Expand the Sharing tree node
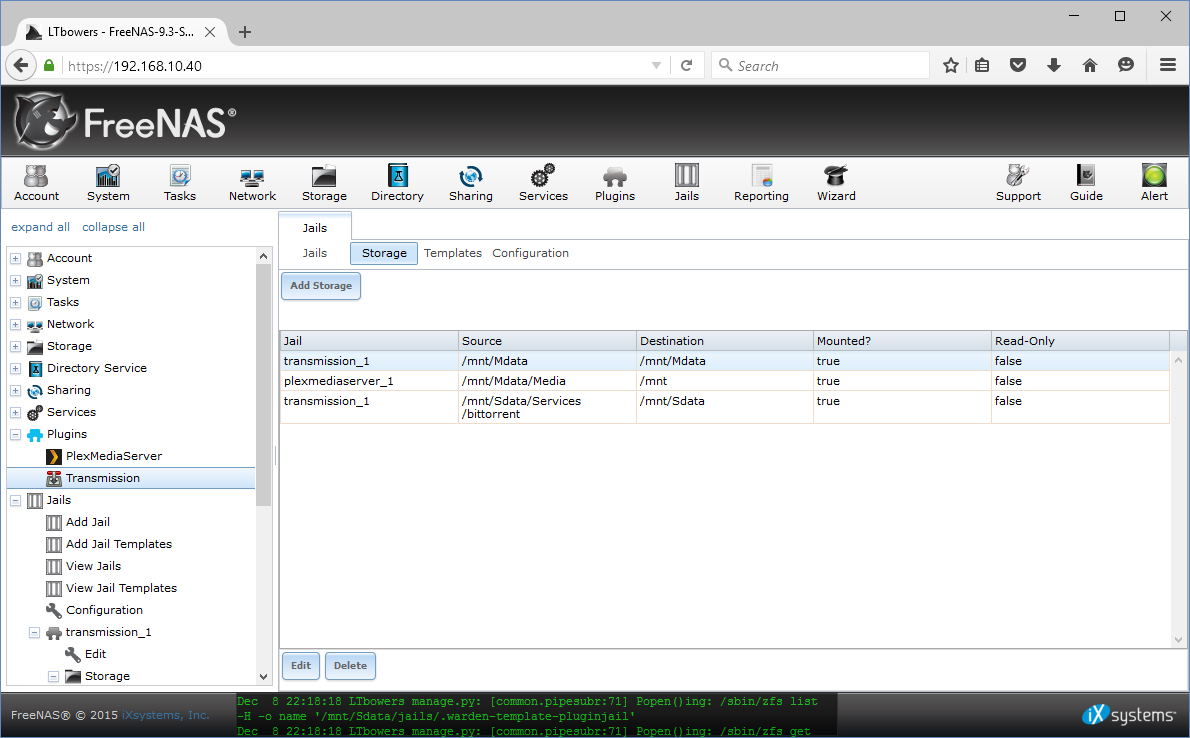This screenshot has height=738, width=1190. click(x=15, y=390)
